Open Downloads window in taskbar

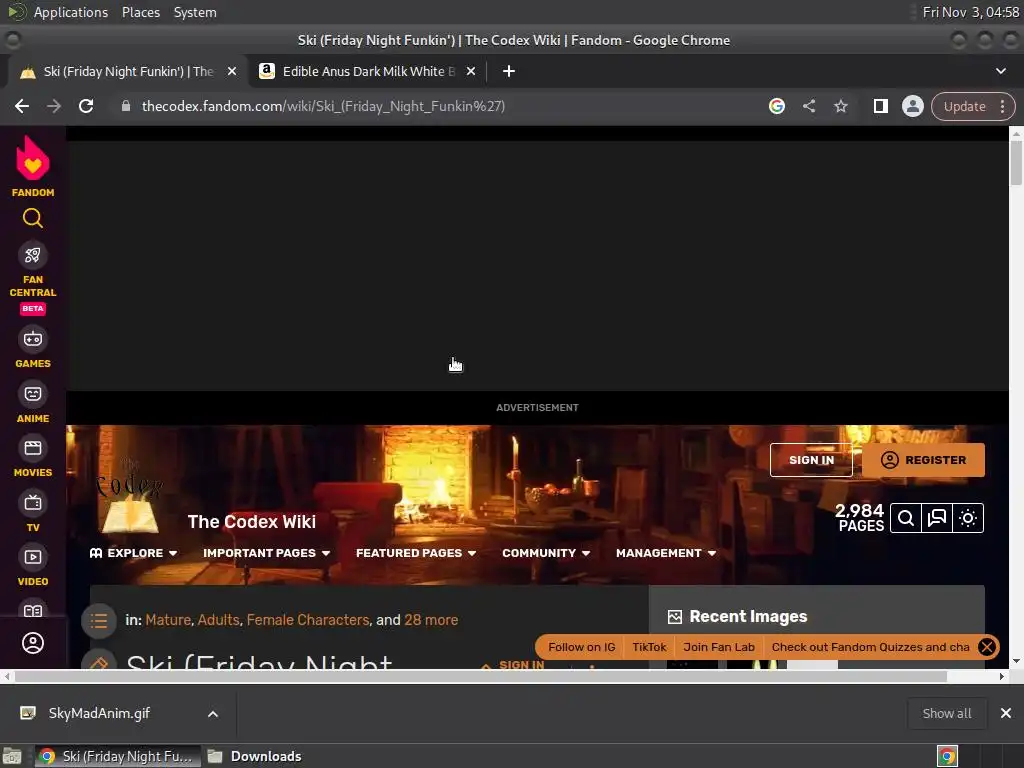[x=255, y=756]
